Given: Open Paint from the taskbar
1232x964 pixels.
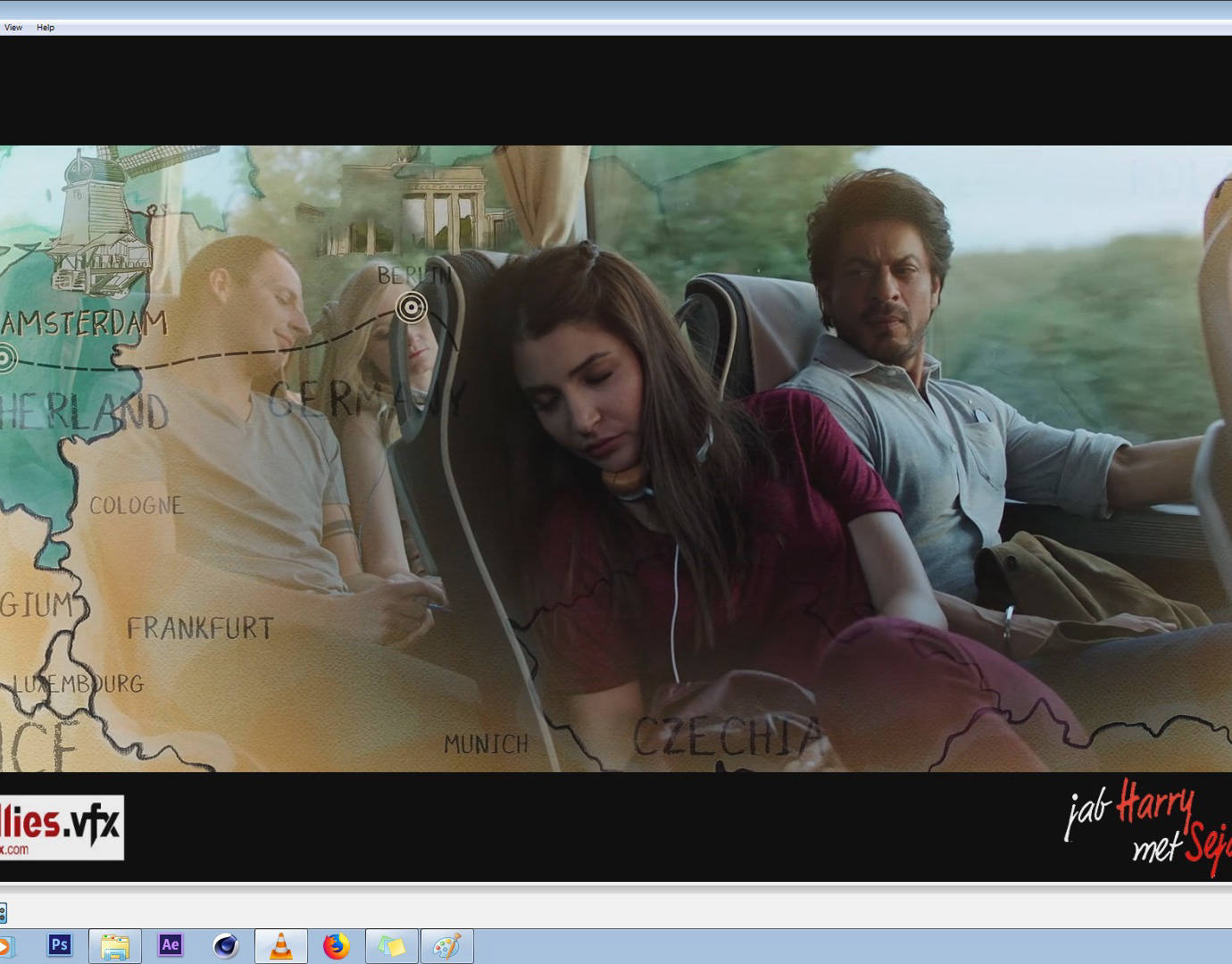Looking at the screenshot, I should (447, 945).
